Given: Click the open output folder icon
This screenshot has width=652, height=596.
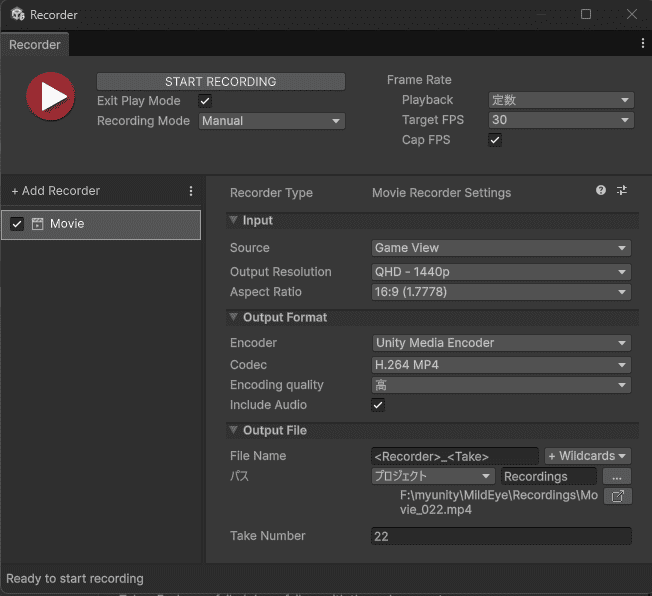Looking at the screenshot, I should [x=618, y=496].
